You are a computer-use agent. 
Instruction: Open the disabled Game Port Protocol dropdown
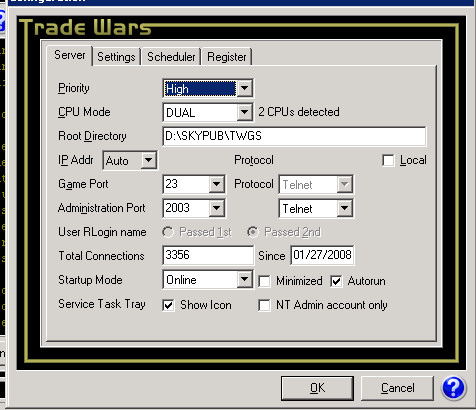point(344,184)
